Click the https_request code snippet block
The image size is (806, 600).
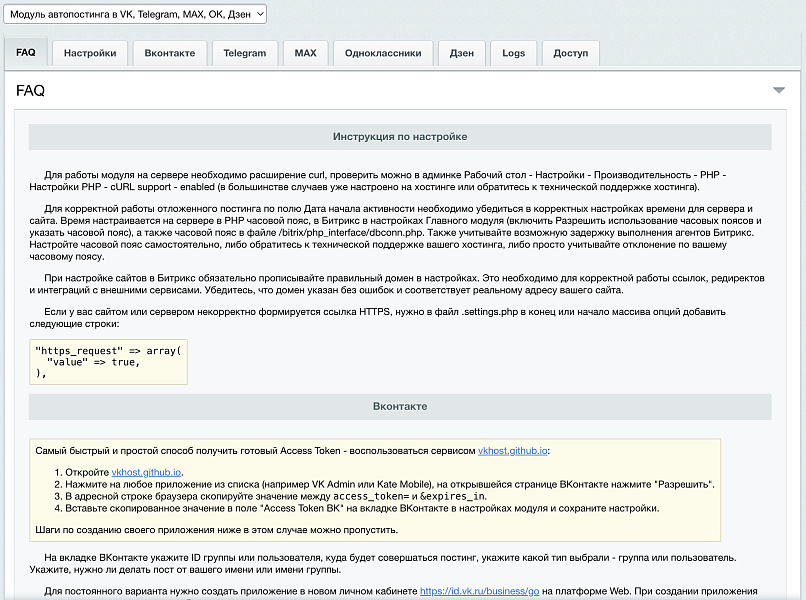pyautogui.click(x=108, y=362)
